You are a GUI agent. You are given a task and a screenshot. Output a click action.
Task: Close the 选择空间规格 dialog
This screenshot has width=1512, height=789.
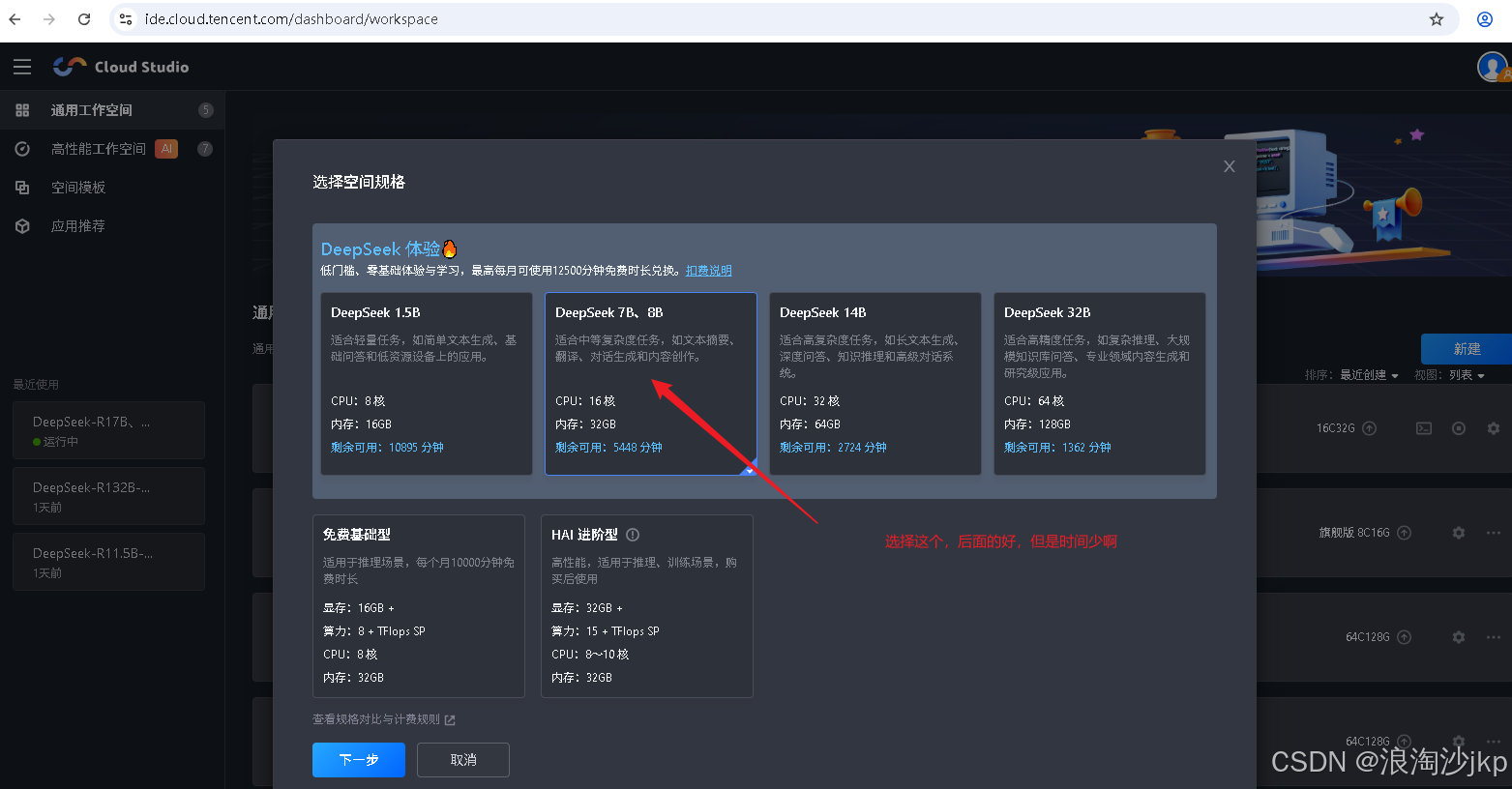coord(1230,166)
